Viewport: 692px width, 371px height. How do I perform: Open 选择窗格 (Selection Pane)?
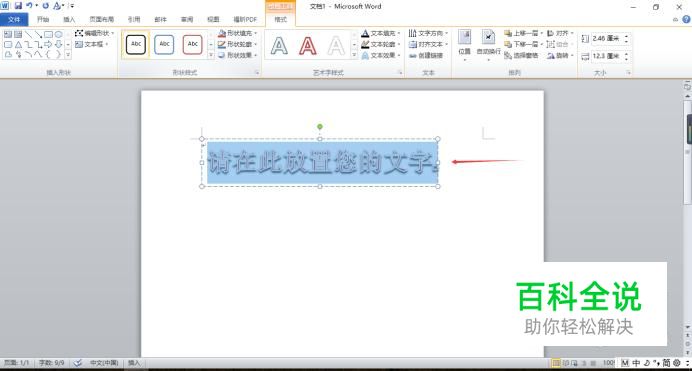pyautogui.click(x=521, y=55)
